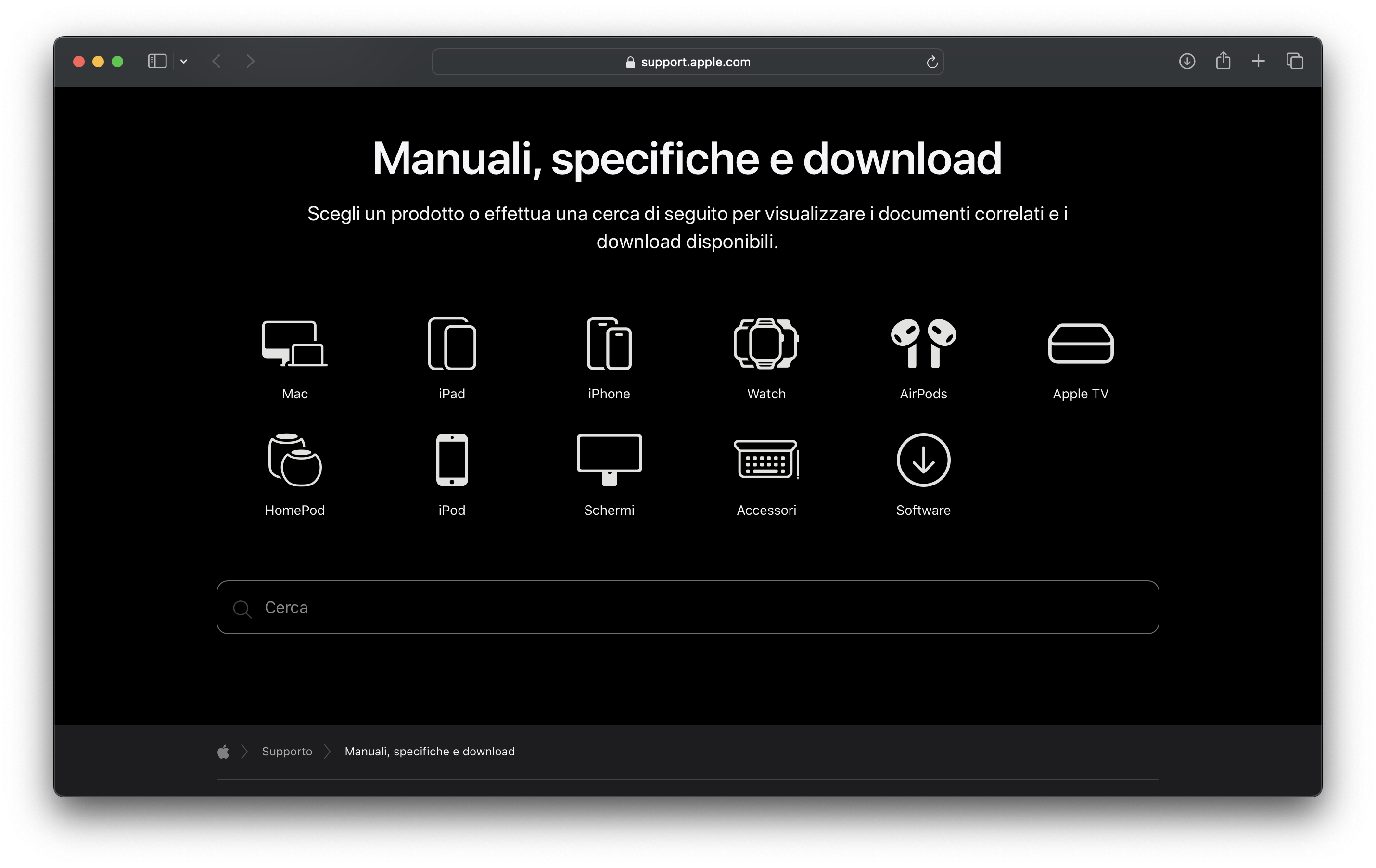Click the lock icon in address bar

coord(630,62)
